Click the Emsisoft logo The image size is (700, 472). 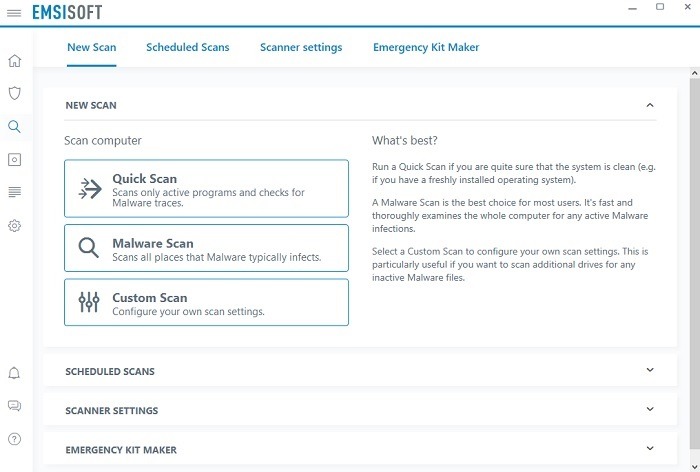pos(67,13)
